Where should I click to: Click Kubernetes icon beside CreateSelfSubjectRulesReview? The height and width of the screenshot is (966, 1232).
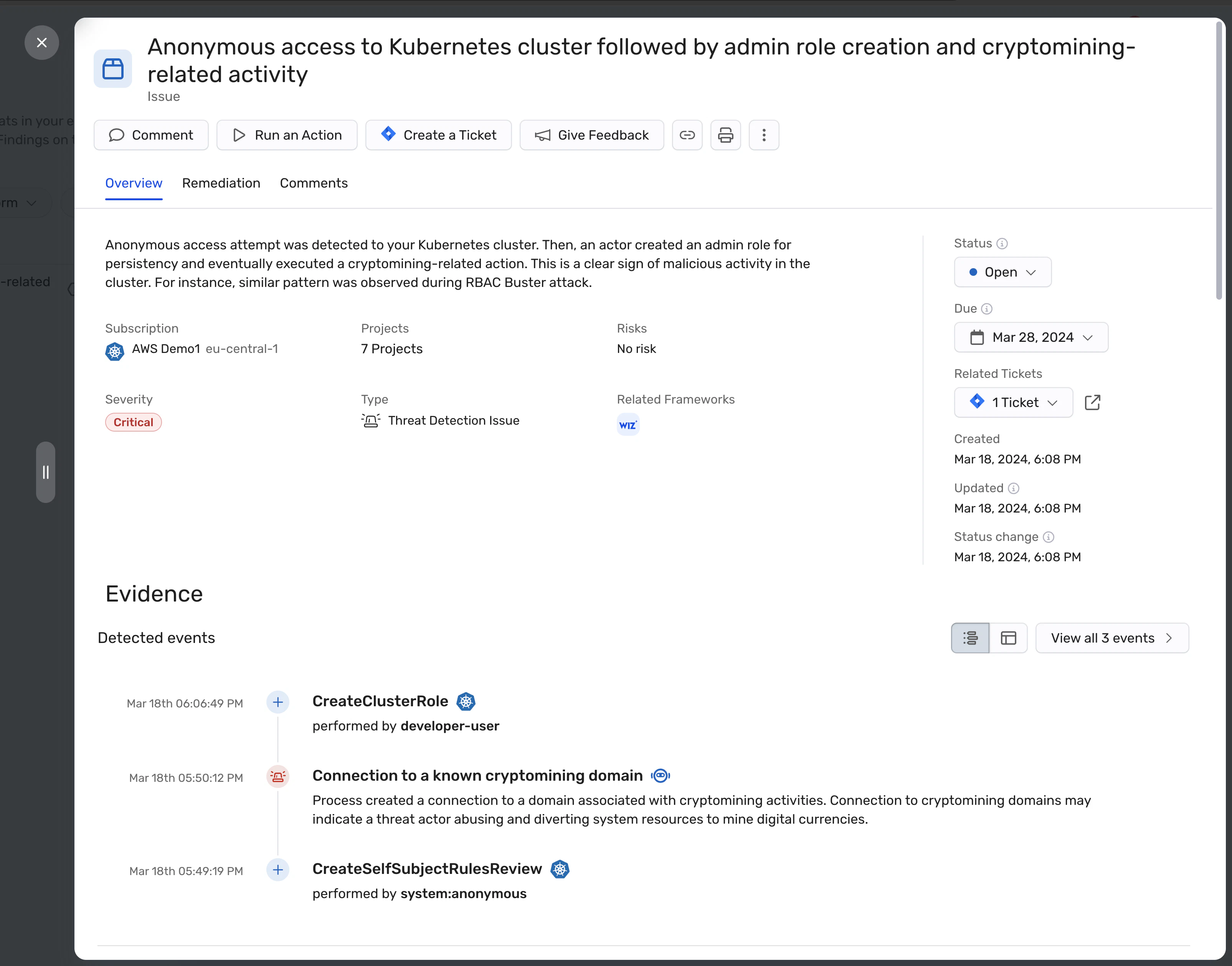tap(560, 869)
